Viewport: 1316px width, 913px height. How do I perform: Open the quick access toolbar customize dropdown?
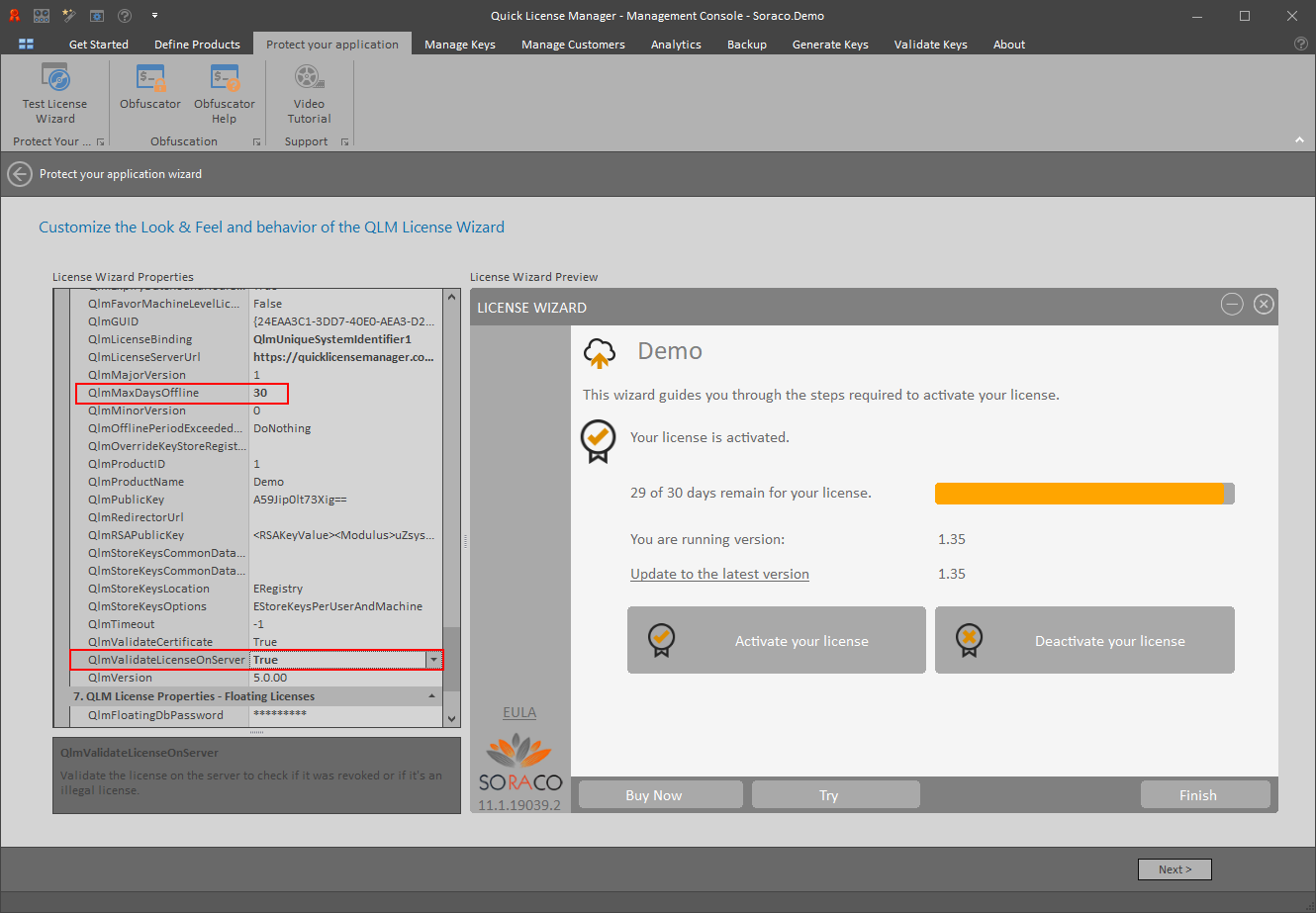coord(155,16)
